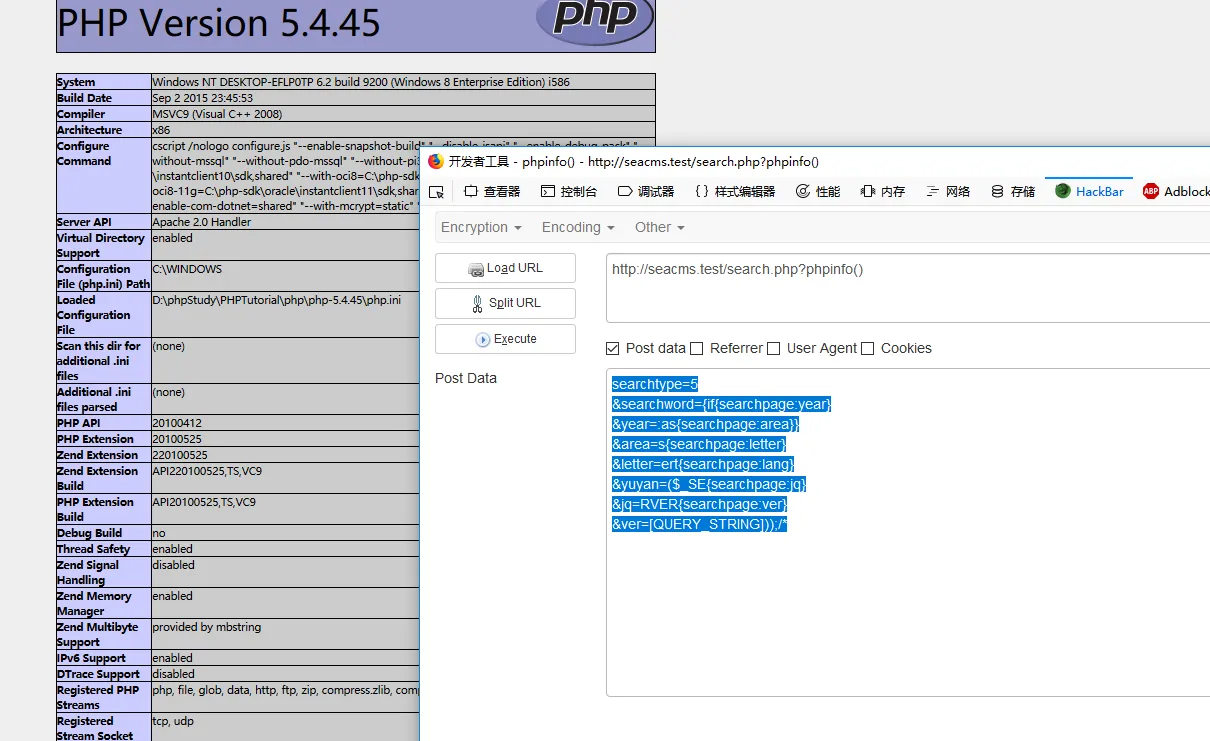Click the Network (网络) panel icon

933,192
